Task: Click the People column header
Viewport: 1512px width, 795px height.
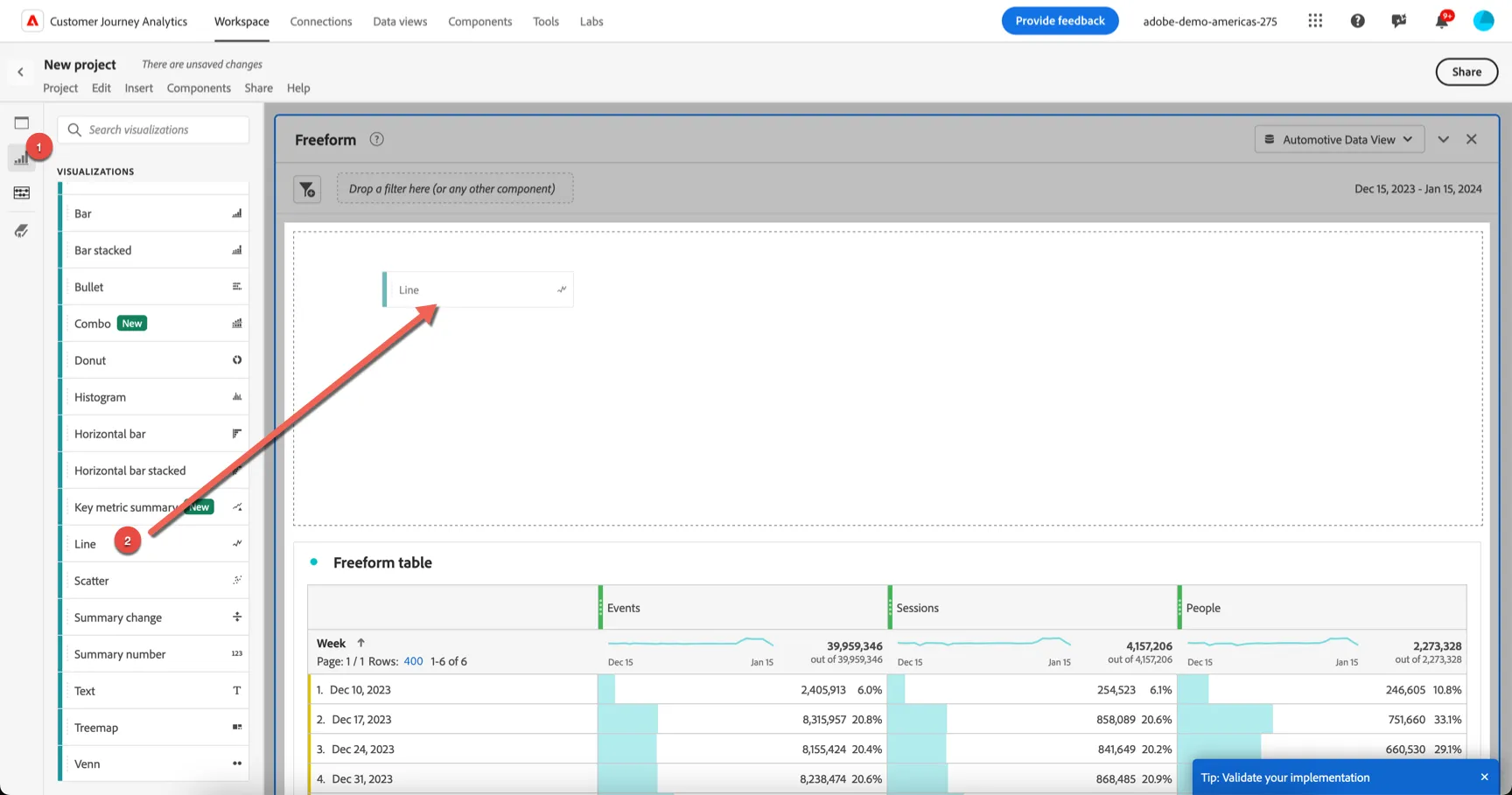Action: click(1322, 608)
